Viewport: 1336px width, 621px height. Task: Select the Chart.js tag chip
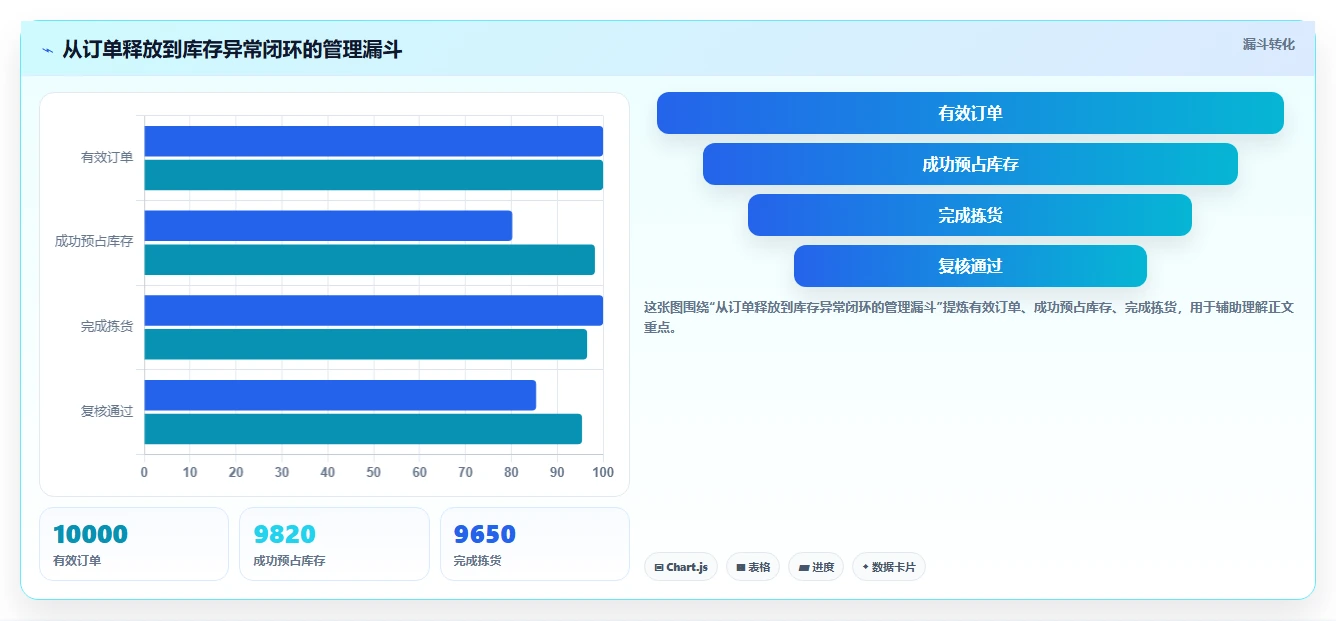tap(681, 567)
